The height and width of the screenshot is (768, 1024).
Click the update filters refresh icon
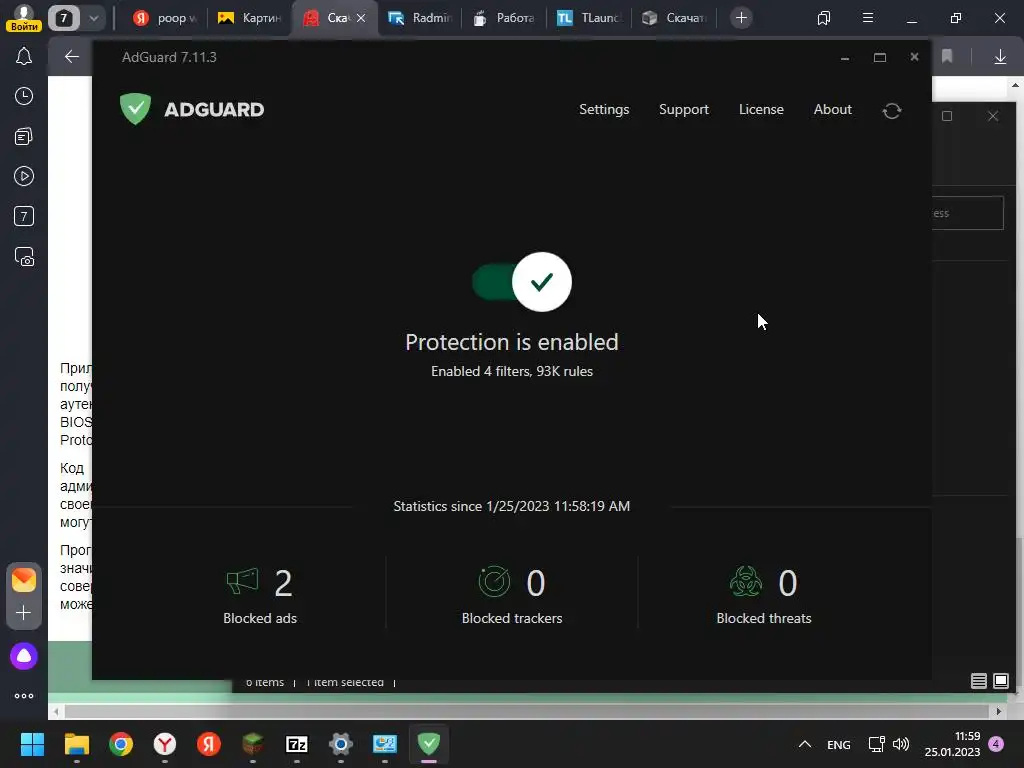891,110
